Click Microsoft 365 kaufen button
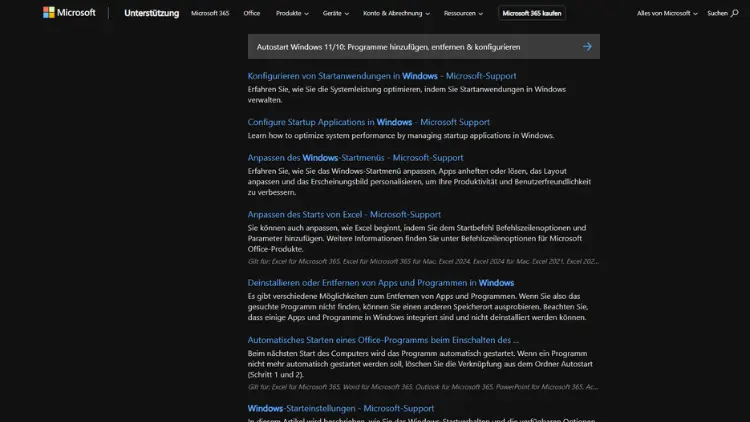The width and height of the screenshot is (750, 422). pyautogui.click(x=531, y=13)
